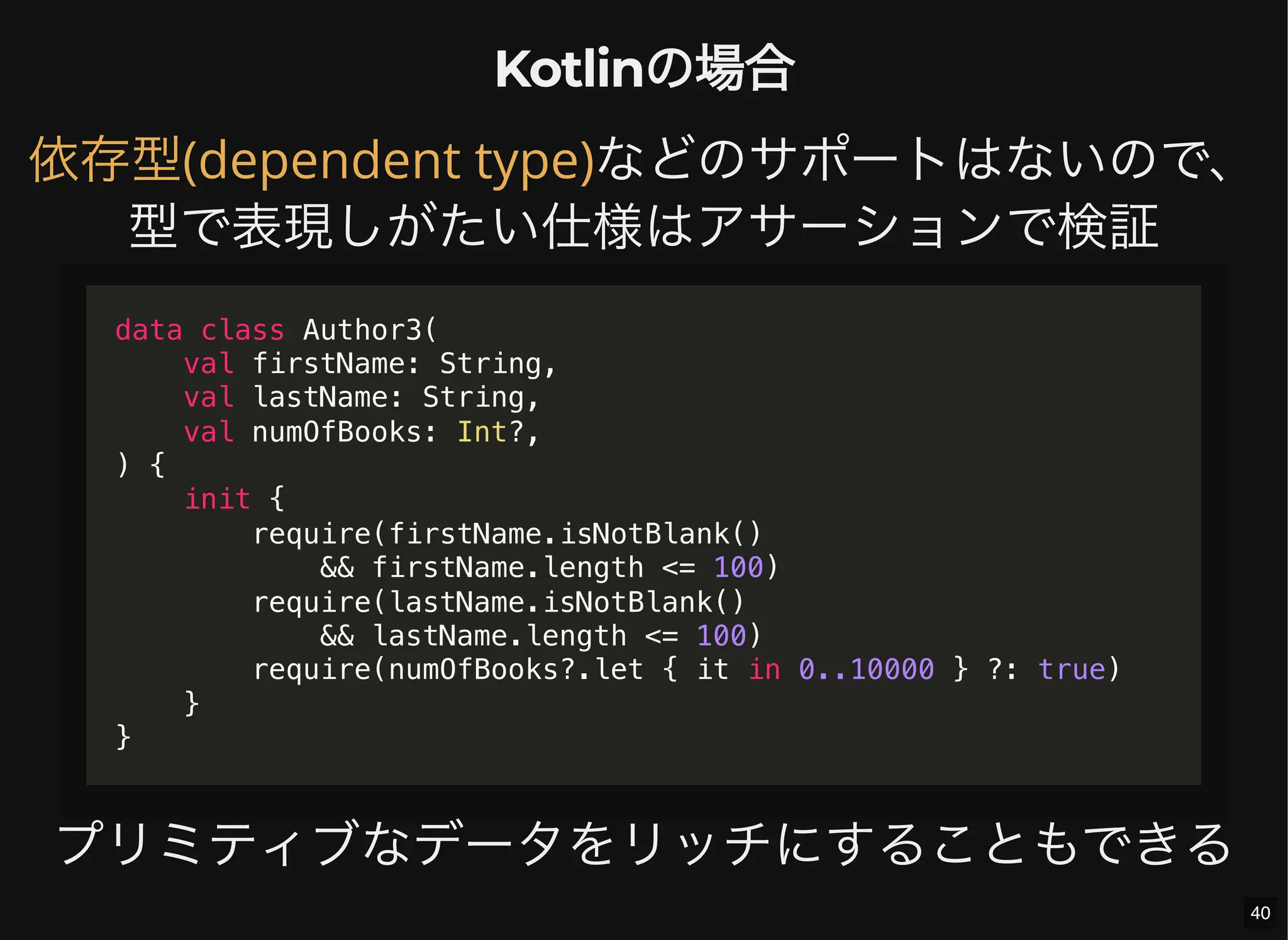Screen dimensions: 1288x940
Task: Click the "true" literal in the code
Action: (1072, 669)
